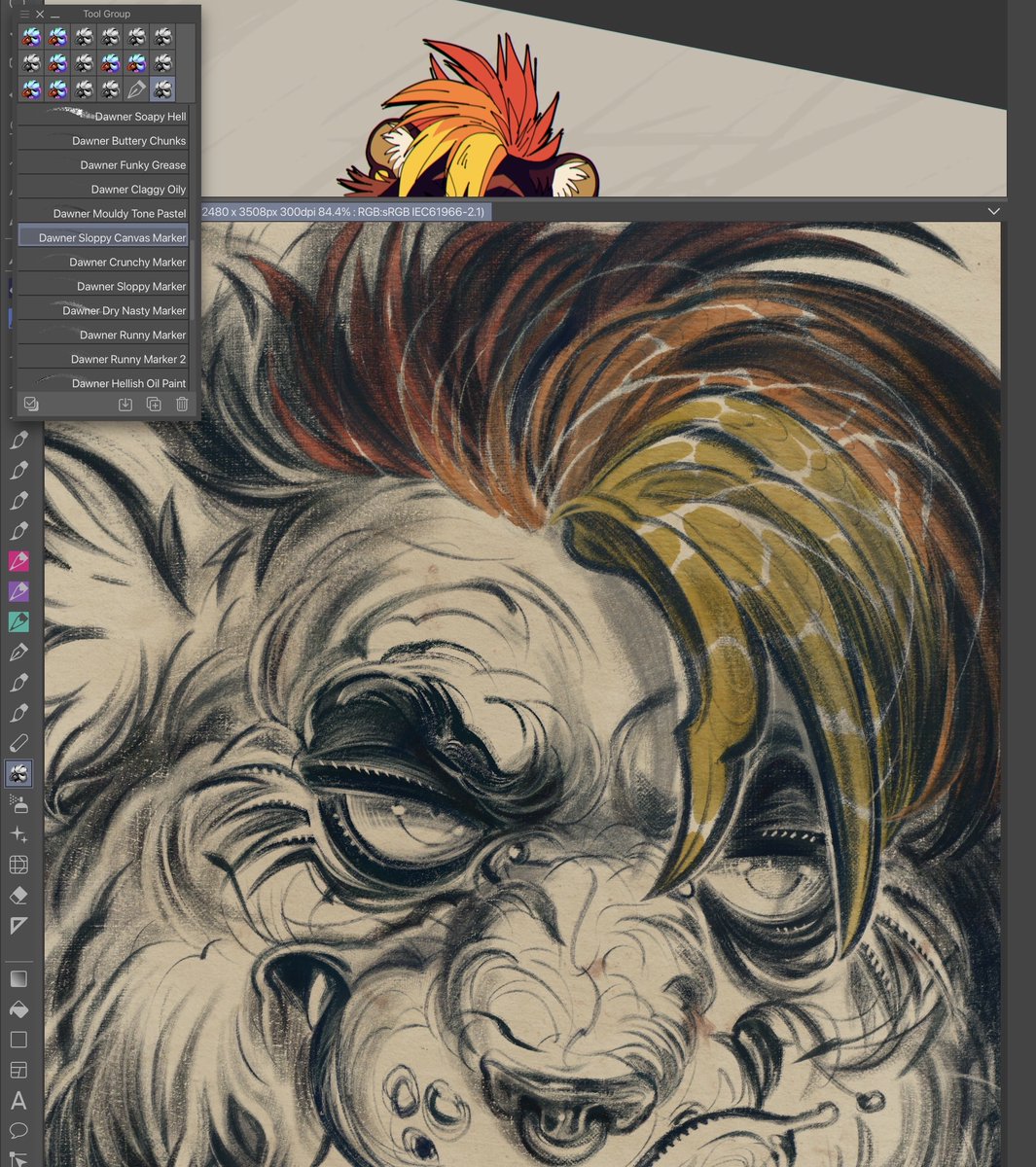
Task: Choose Dawner Buttery Chunks brush
Action: [103, 140]
